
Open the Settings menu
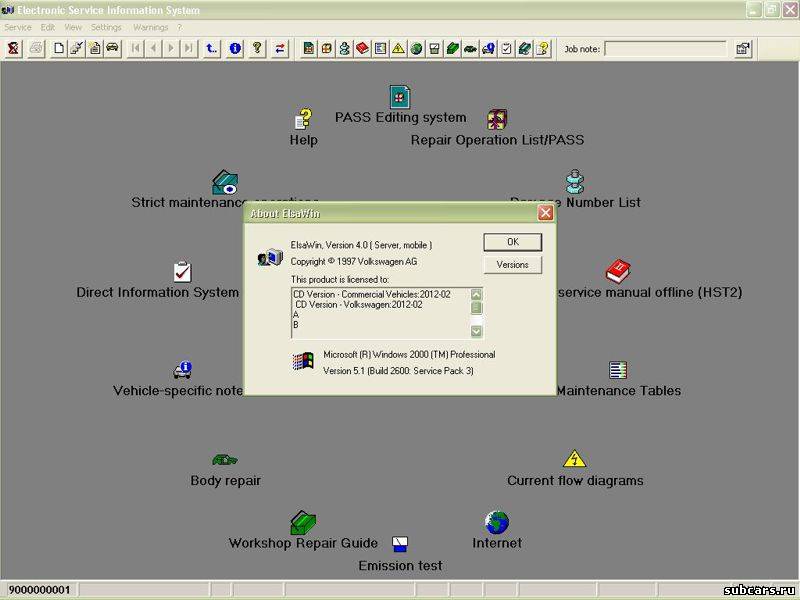click(106, 27)
